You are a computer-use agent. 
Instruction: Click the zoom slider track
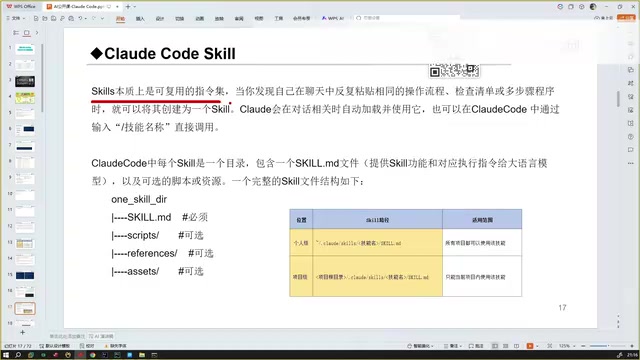[608, 346]
